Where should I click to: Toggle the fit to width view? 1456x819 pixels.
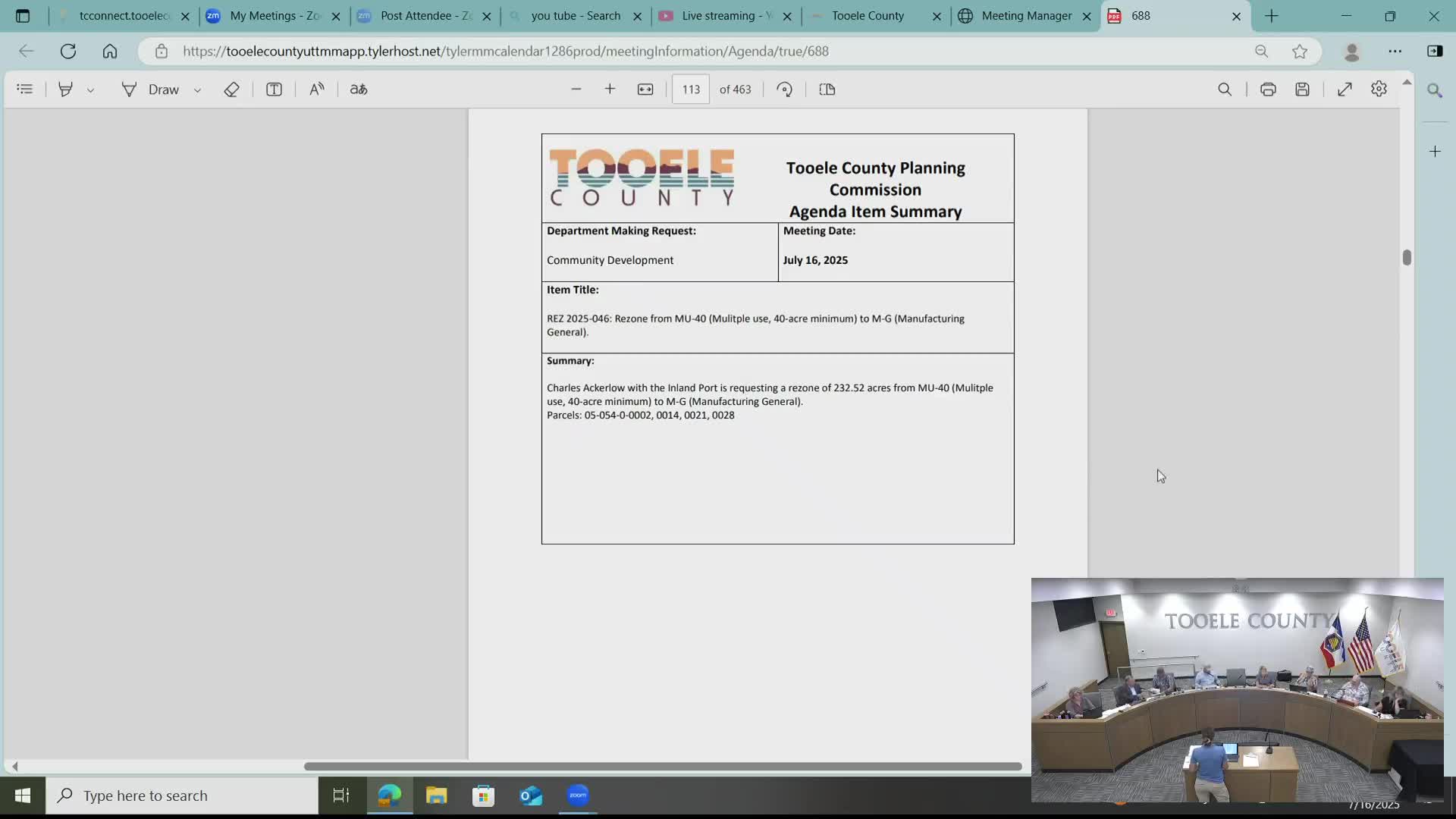click(x=645, y=89)
